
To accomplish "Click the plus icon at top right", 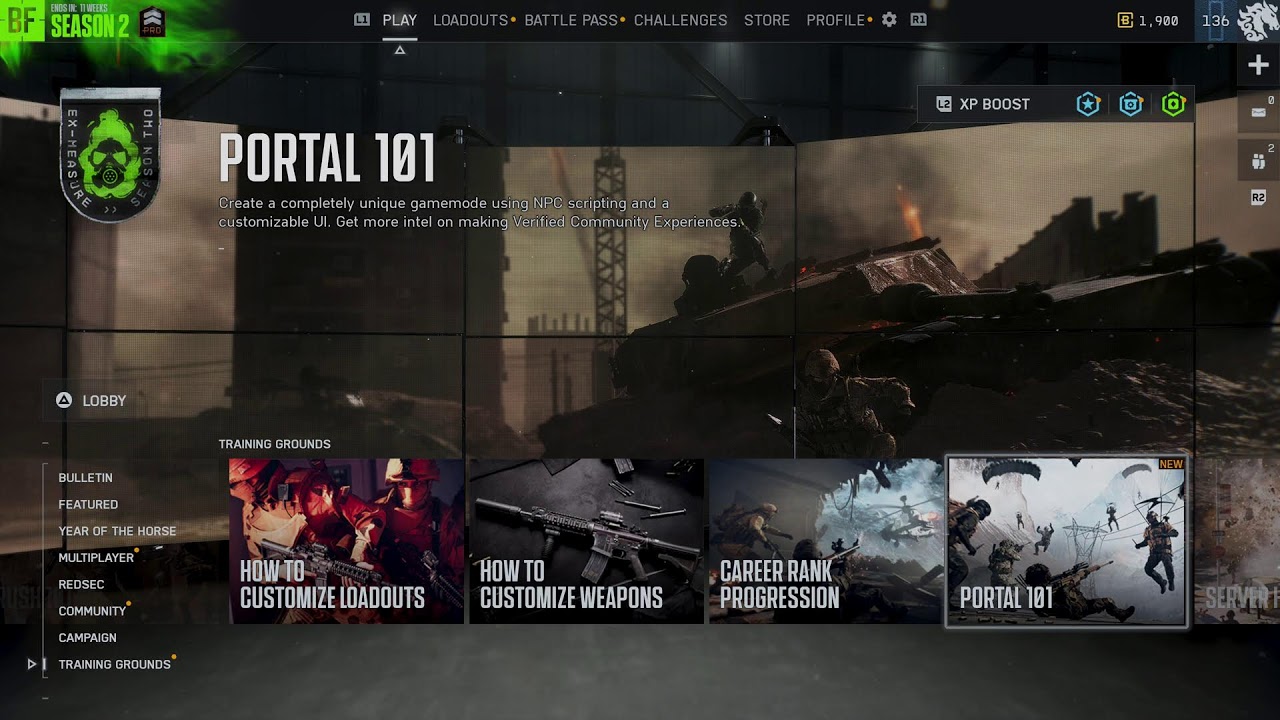I will (x=1258, y=65).
